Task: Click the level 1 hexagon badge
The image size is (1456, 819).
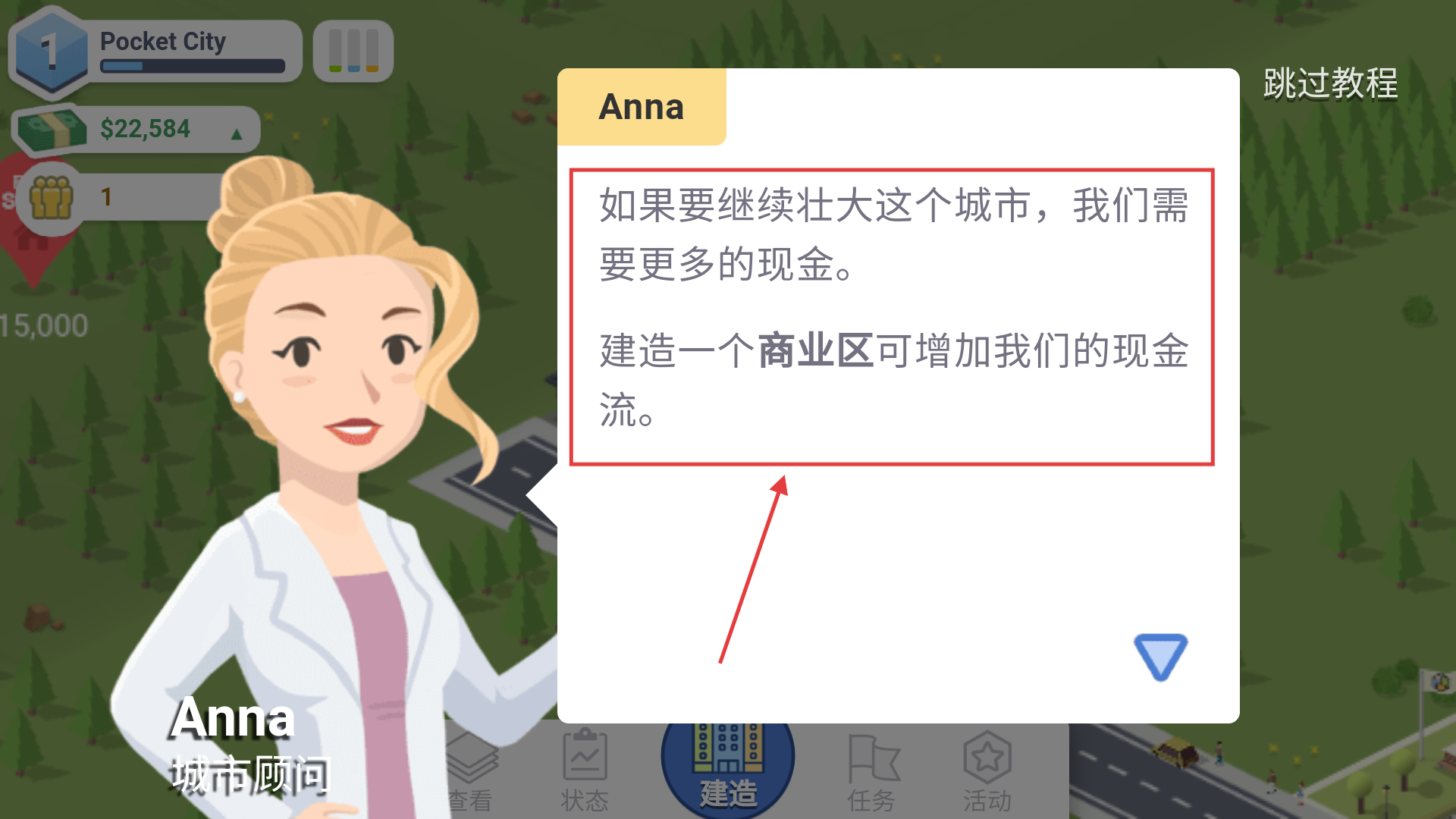Action: (x=50, y=52)
